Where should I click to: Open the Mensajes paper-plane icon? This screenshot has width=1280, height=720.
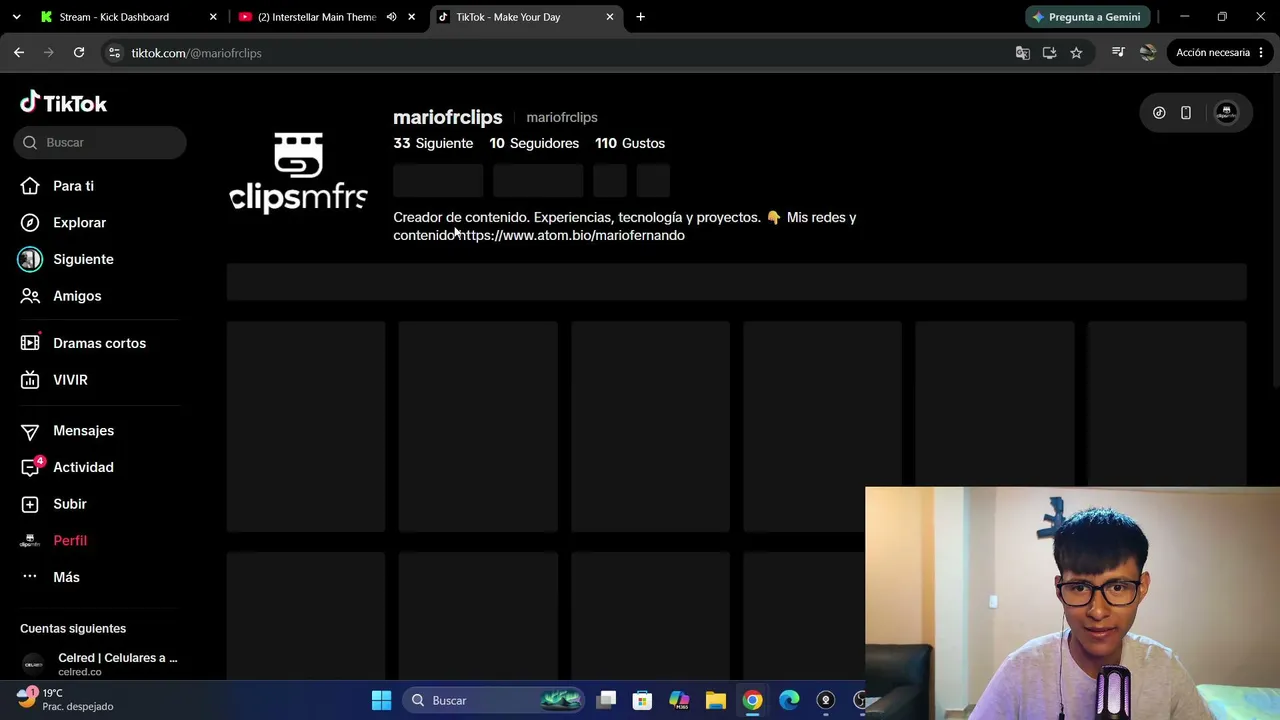tap(30, 431)
